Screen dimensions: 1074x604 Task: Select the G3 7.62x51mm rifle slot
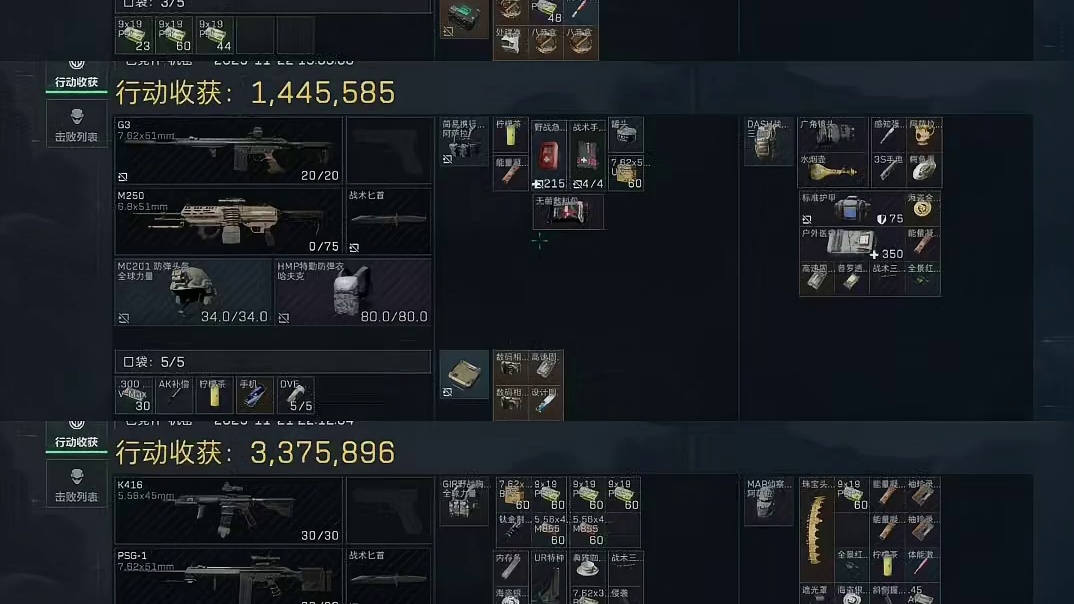(x=228, y=150)
